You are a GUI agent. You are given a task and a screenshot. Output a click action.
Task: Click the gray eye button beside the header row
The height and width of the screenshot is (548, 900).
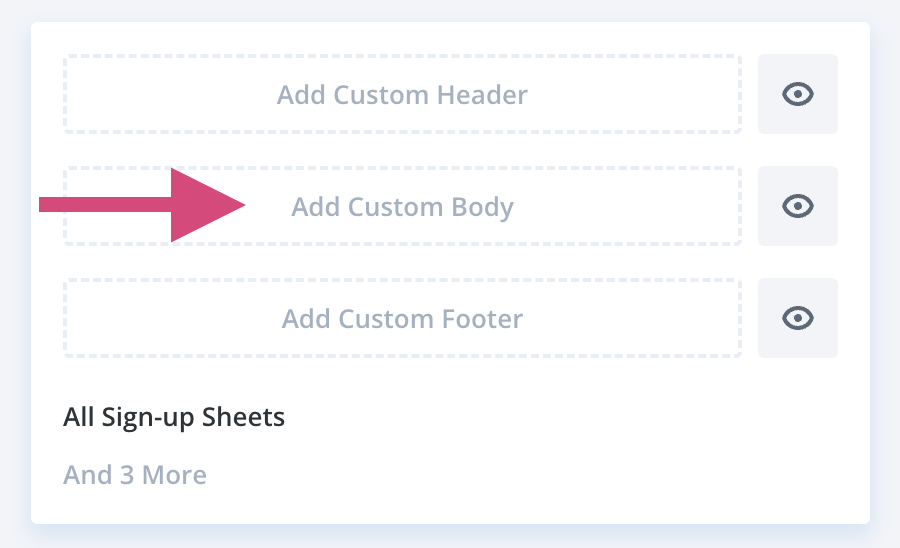pyautogui.click(x=797, y=94)
